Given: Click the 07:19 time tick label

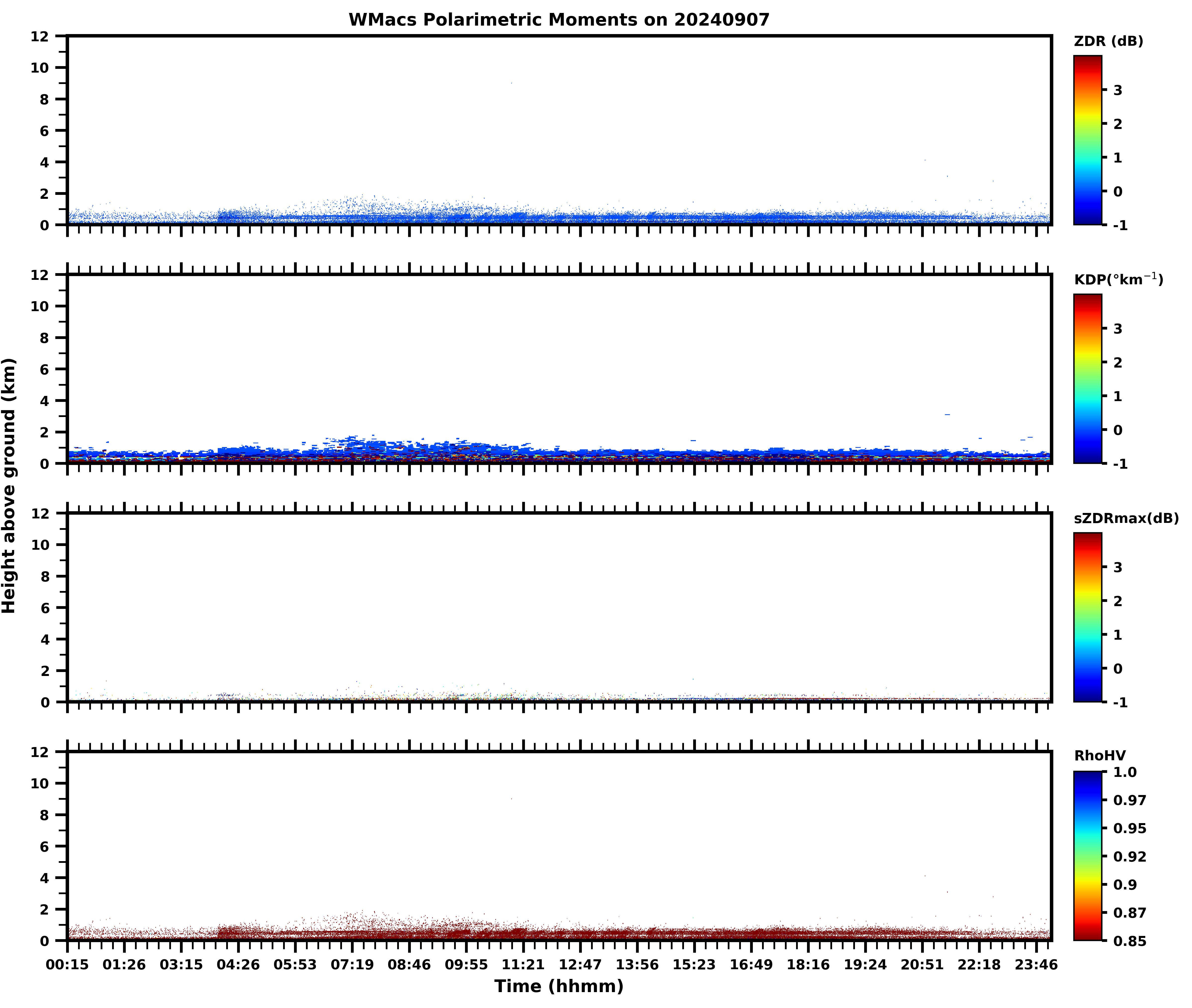Looking at the screenshot, I should coord(352,965).
